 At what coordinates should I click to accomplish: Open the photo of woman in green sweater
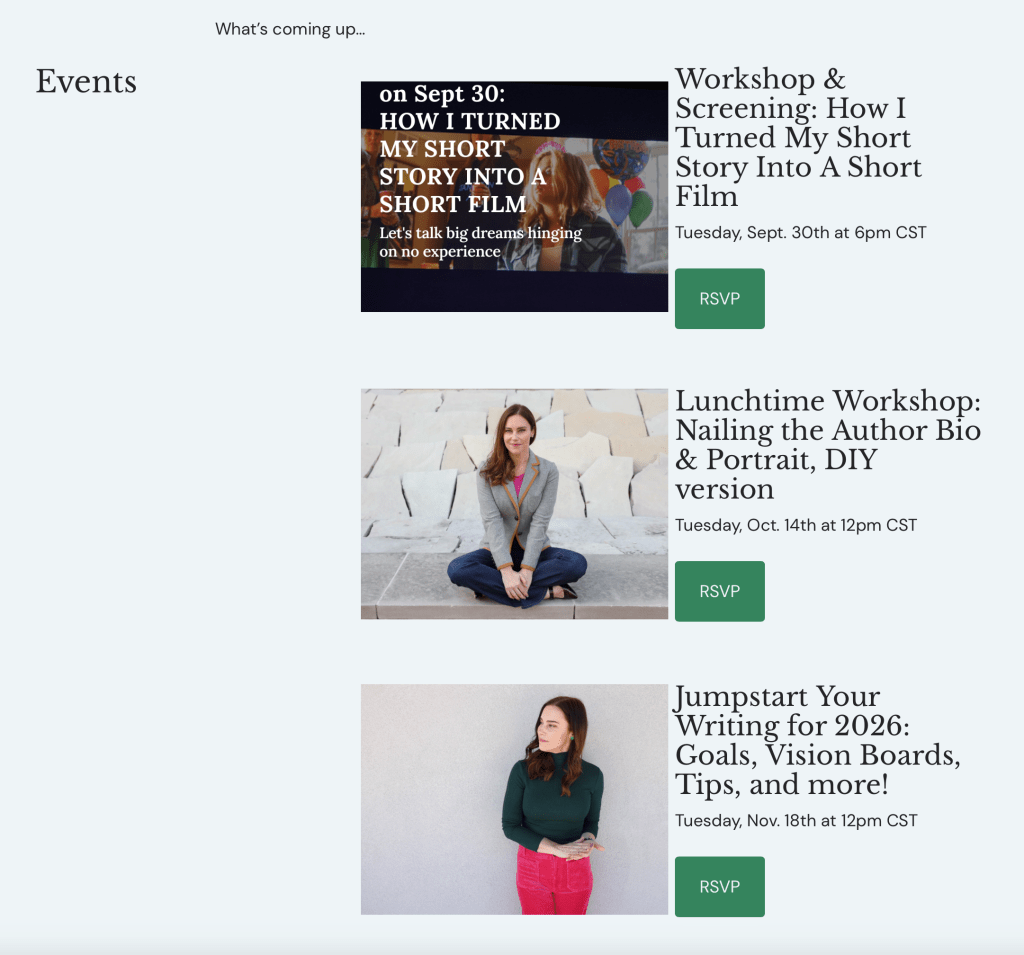click(x=514, y=799)
